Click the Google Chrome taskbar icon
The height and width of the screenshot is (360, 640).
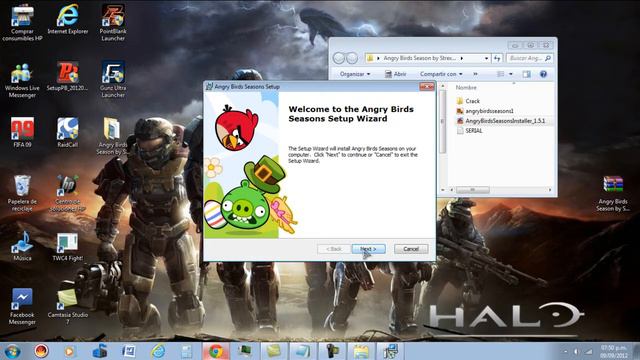tap(216, 351)
